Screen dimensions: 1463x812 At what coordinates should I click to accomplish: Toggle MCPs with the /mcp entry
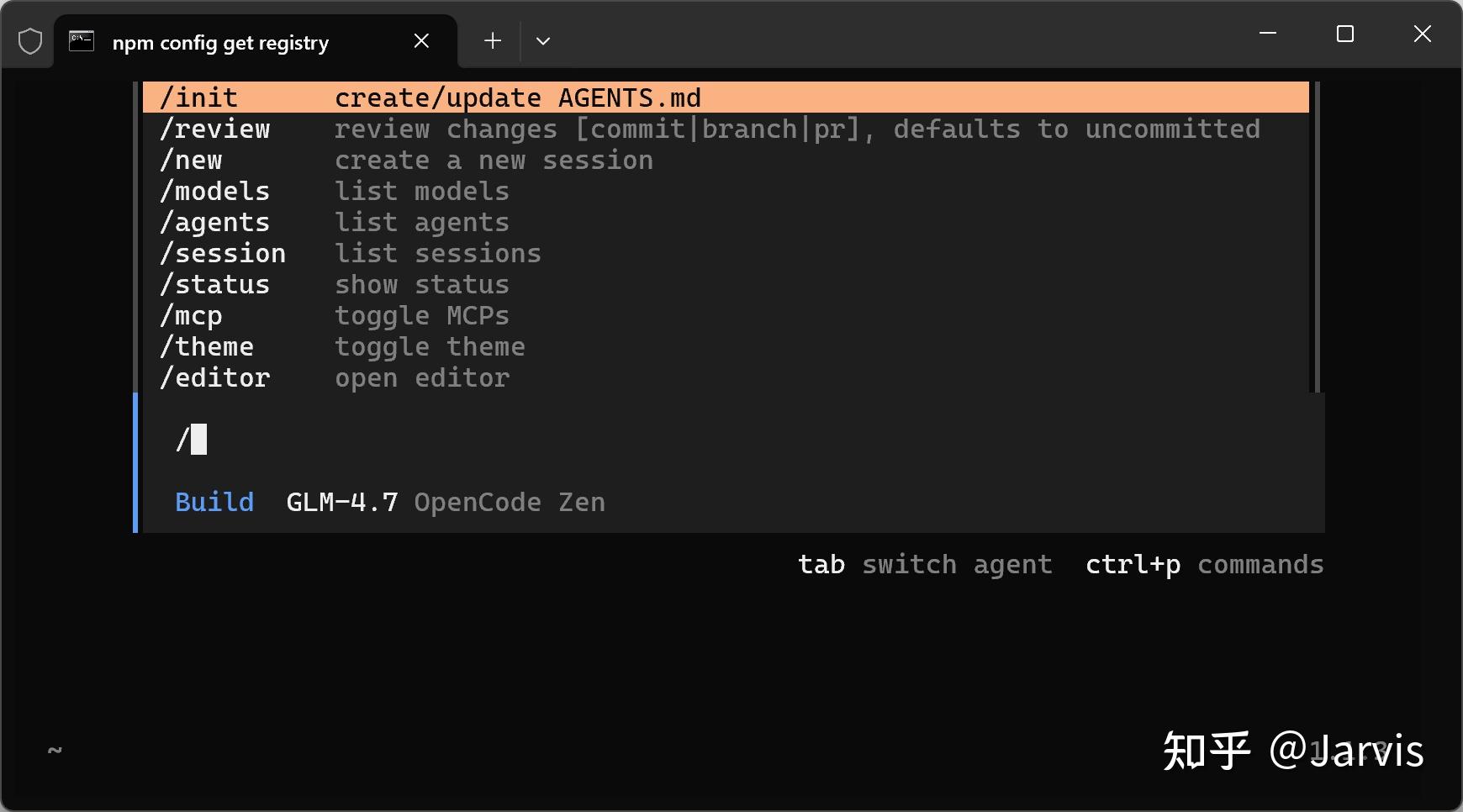coord(726,315)
